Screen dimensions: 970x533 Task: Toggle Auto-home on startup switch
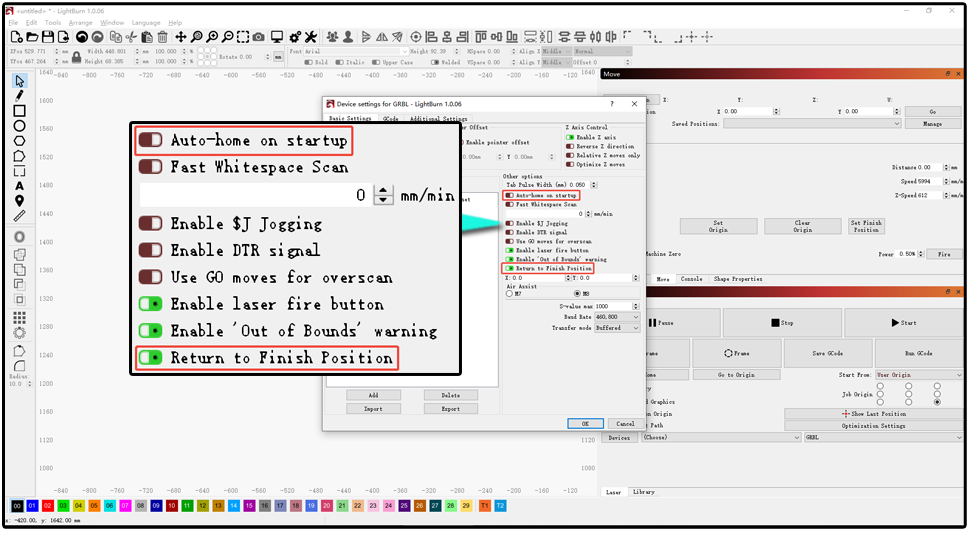(510, 195)
